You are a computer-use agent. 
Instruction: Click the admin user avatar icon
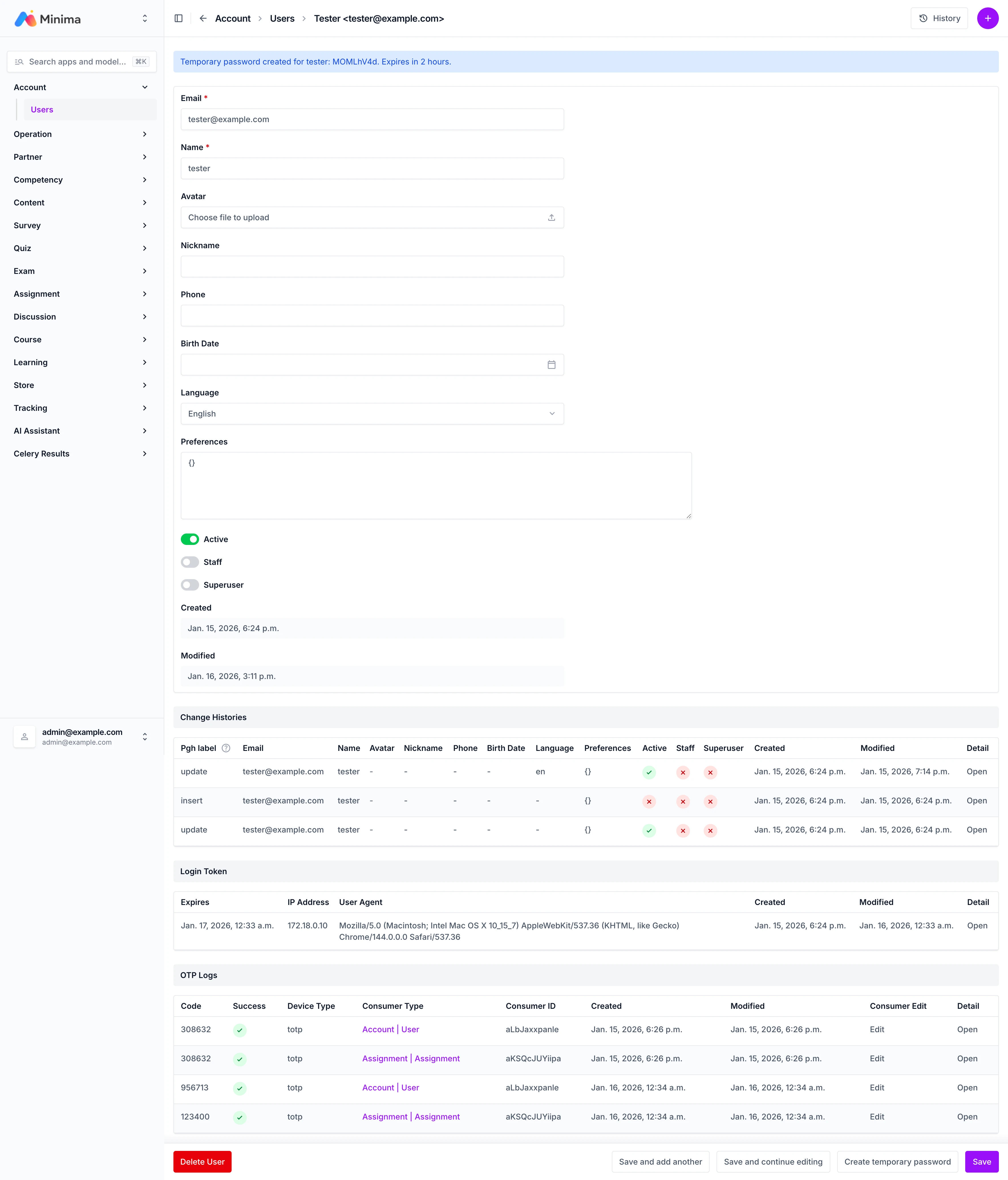[x=25, y=737]
